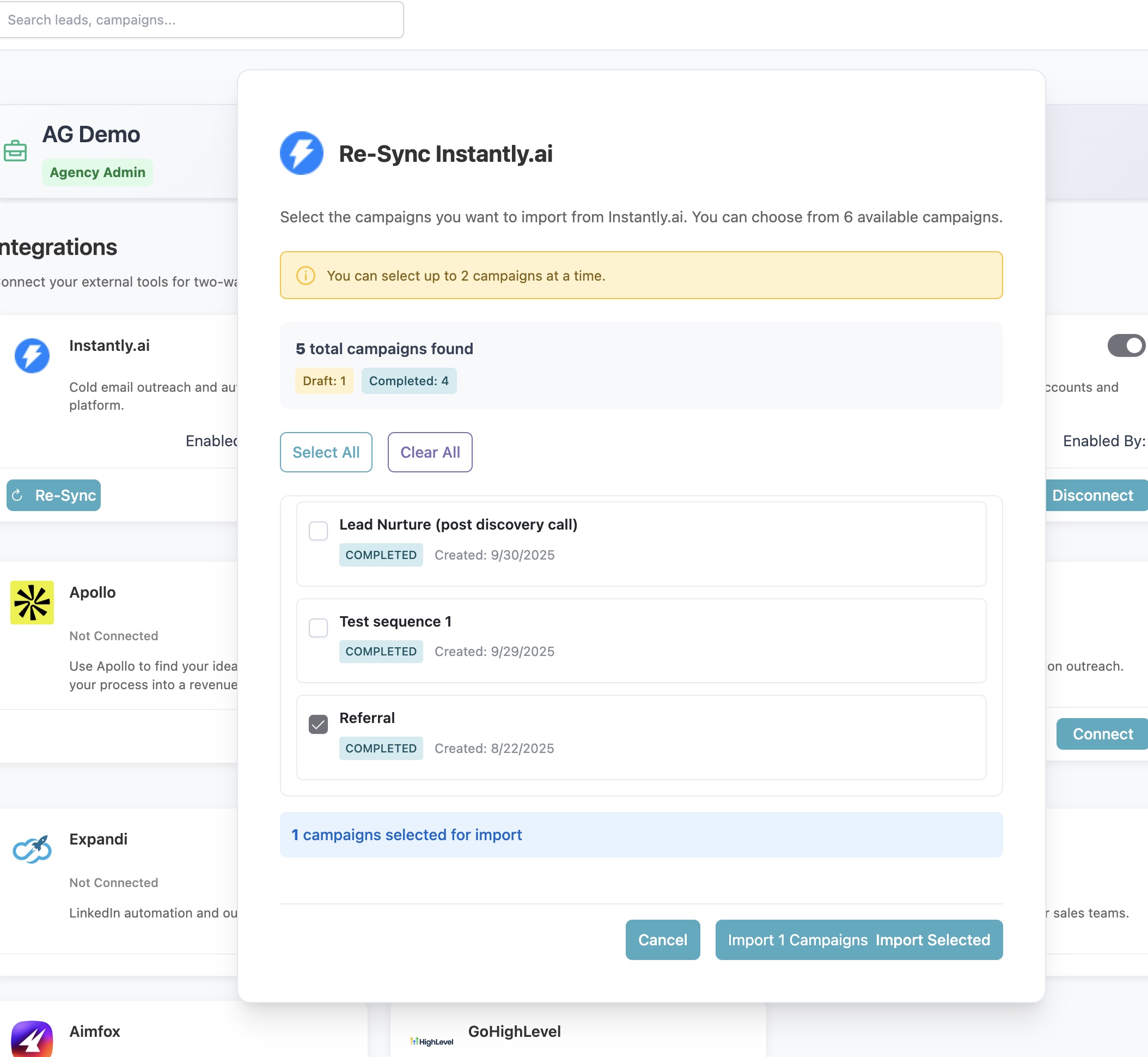Check the Test sequence 1 checkbox
The height and width of the screenshot is (1057, 1148).
coord(319,628)
